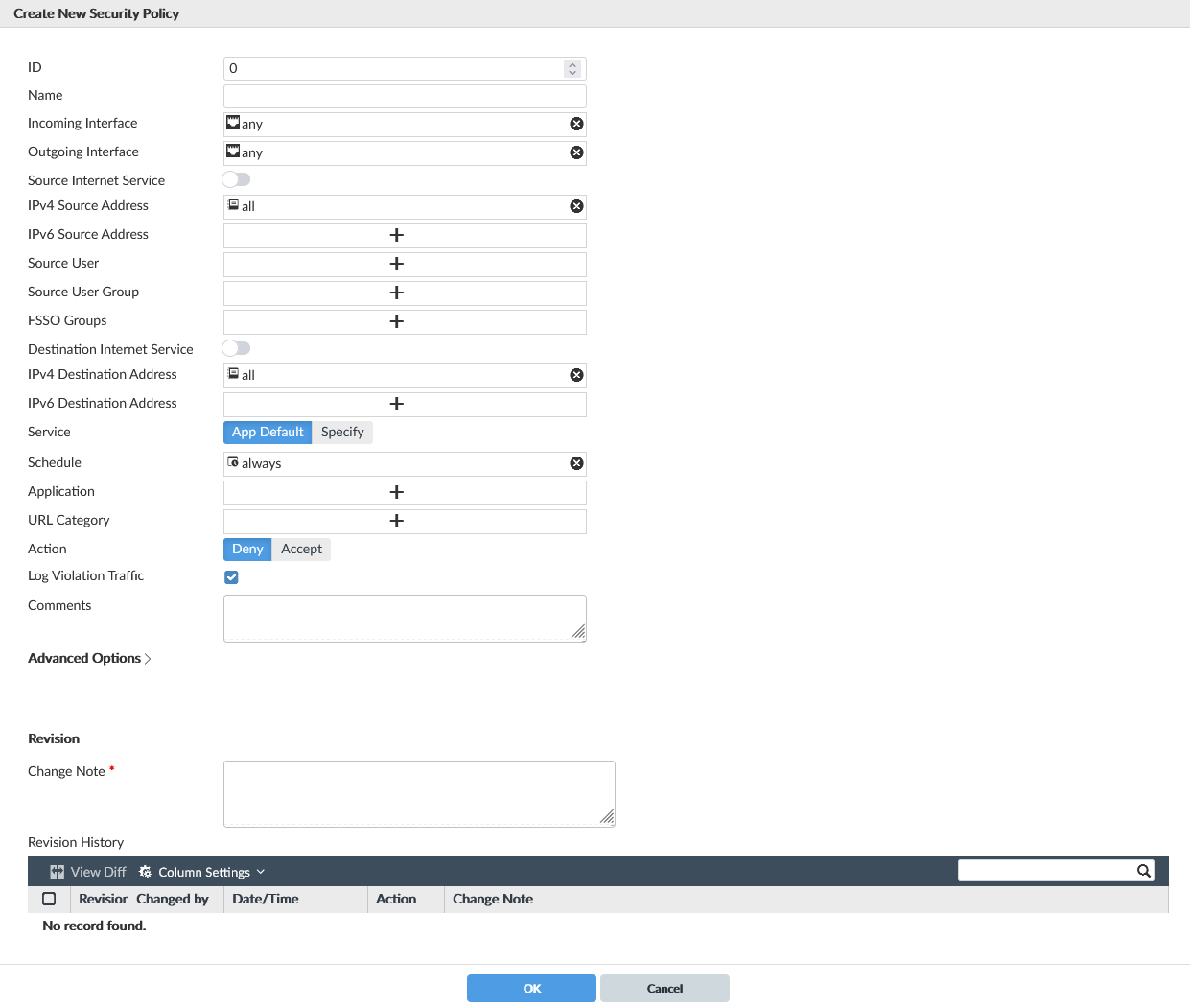Sort by Revision column header
This screenshot has width=1190, height=1008.
click(x=100, y=899)
